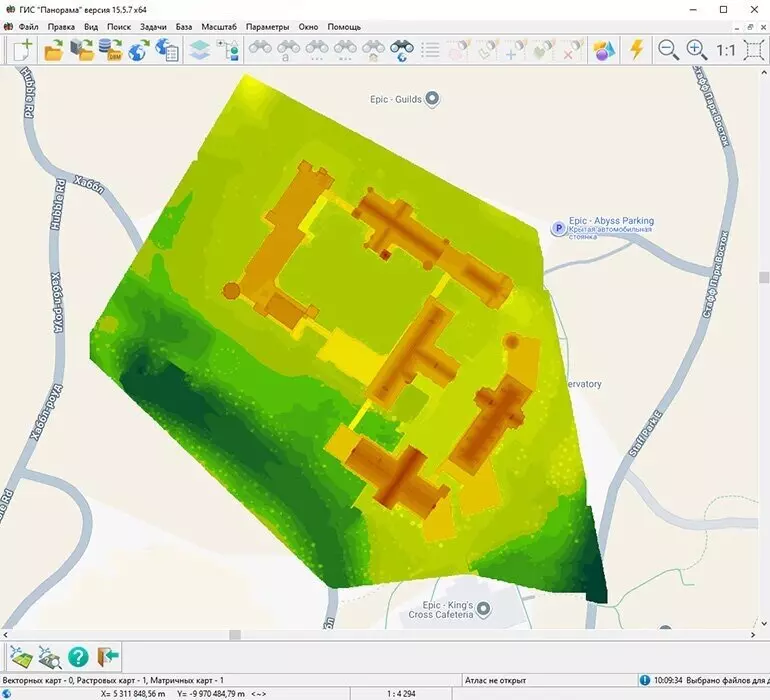Minimize the inner map document window

(x=737, y=28)
